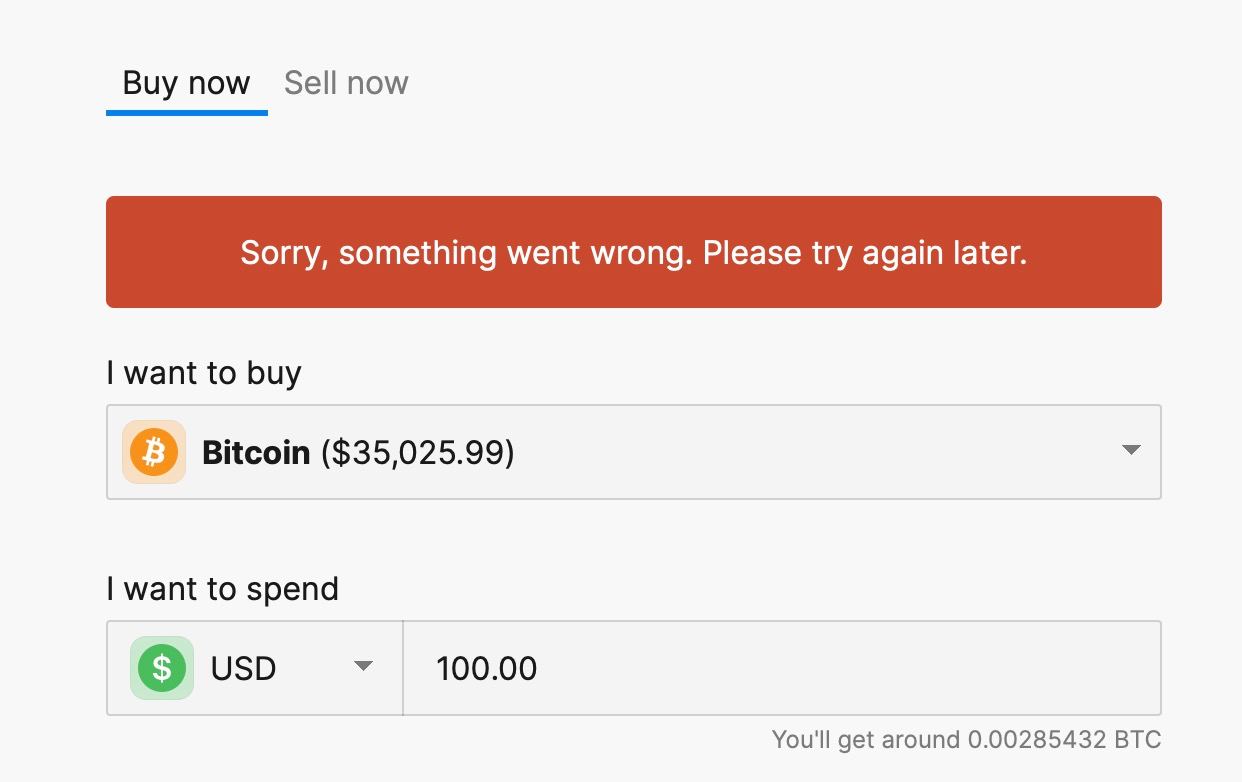Click the green dollar sign icon
This screenshot has width=1242, height=782.
pos(162,668)
